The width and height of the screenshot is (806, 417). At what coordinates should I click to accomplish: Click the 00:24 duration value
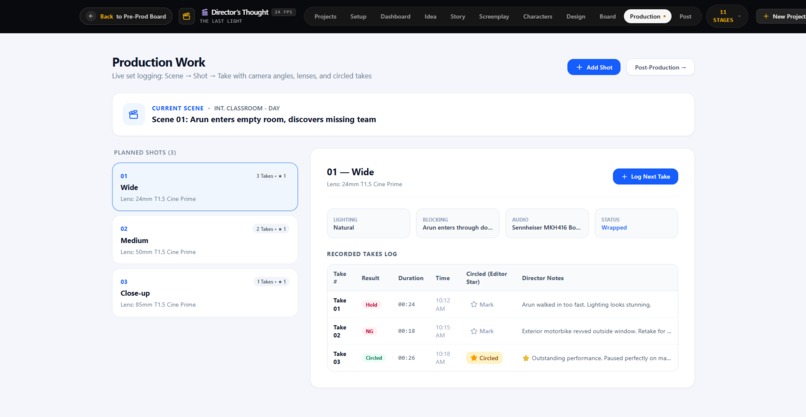406,304
